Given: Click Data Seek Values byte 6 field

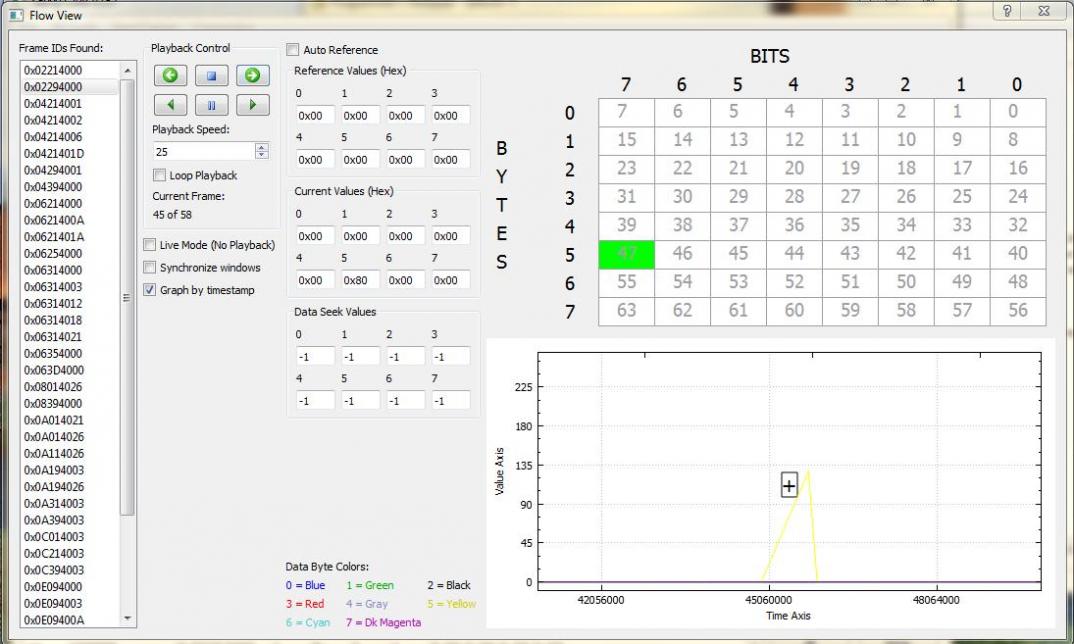Looking at the screenshot, I should click(x=405, y=400).
